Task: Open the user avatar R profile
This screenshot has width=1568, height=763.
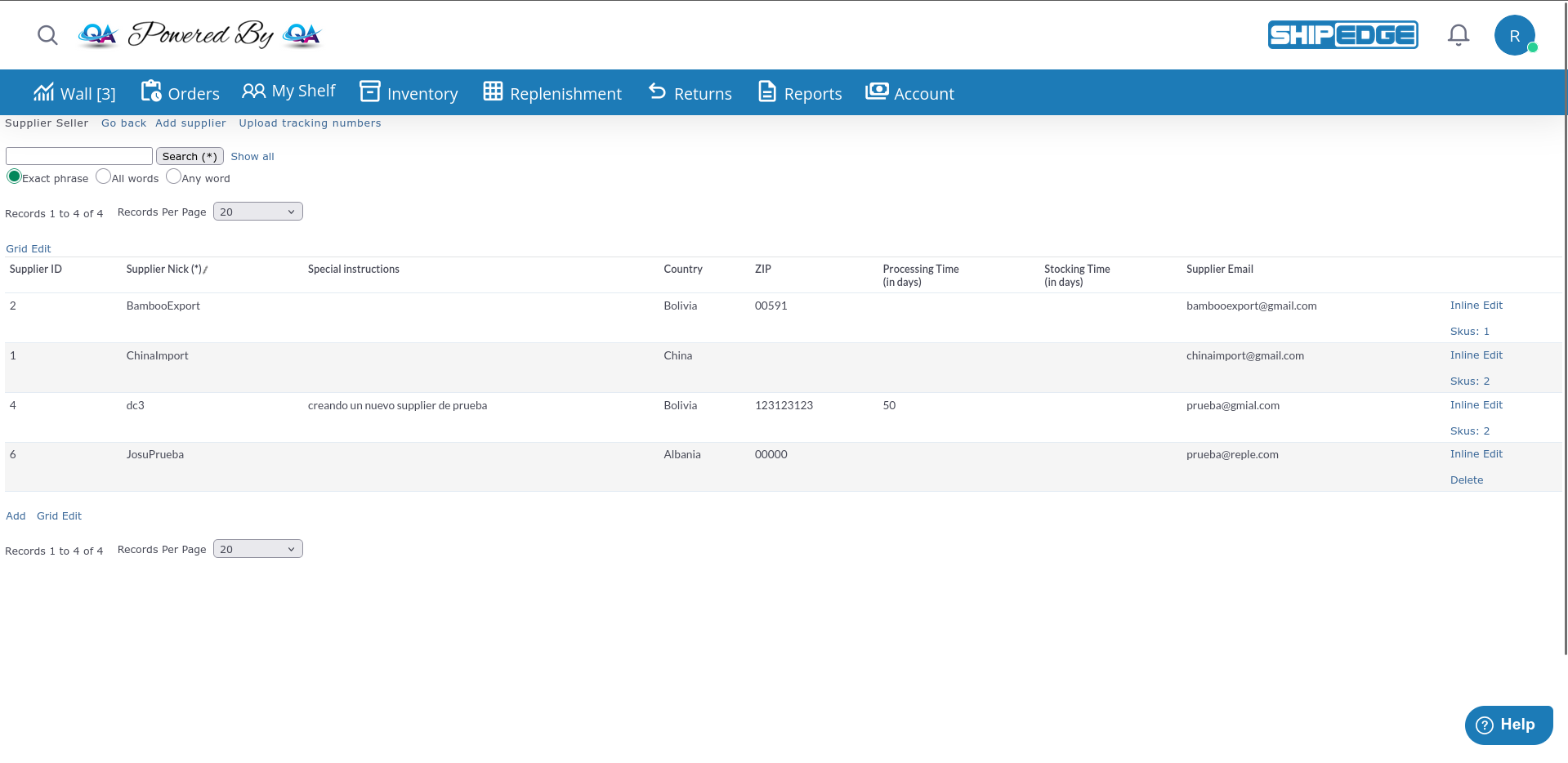Action: [1514, 36]
